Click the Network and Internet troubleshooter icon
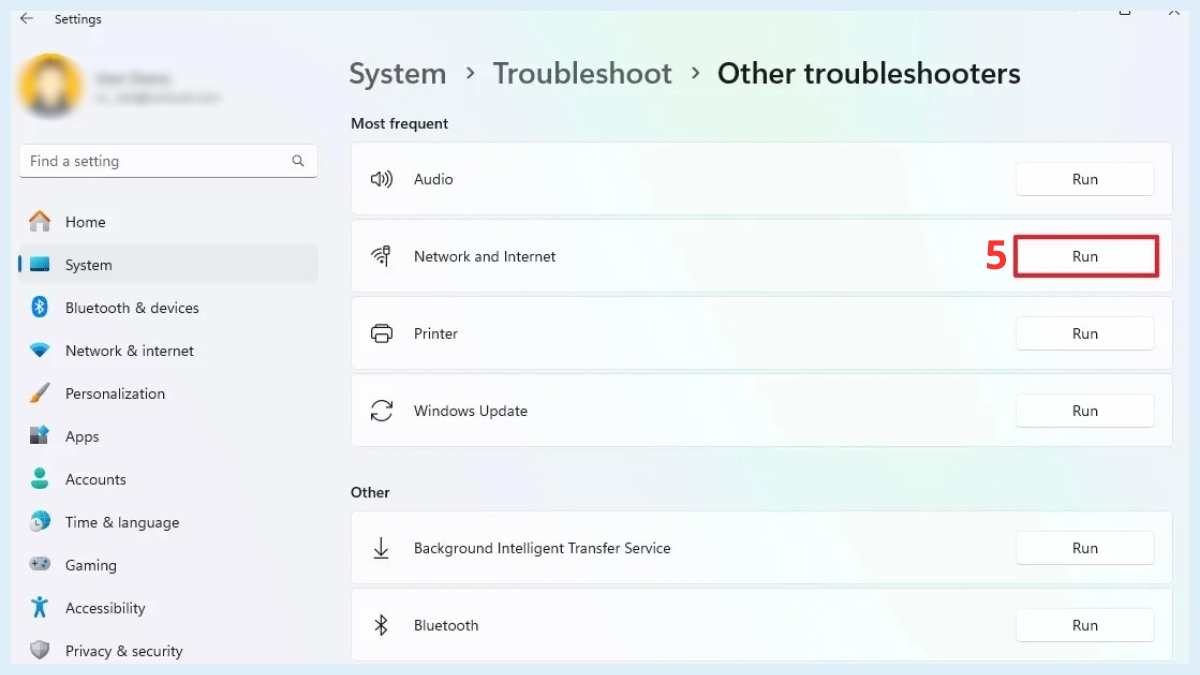 381,256
